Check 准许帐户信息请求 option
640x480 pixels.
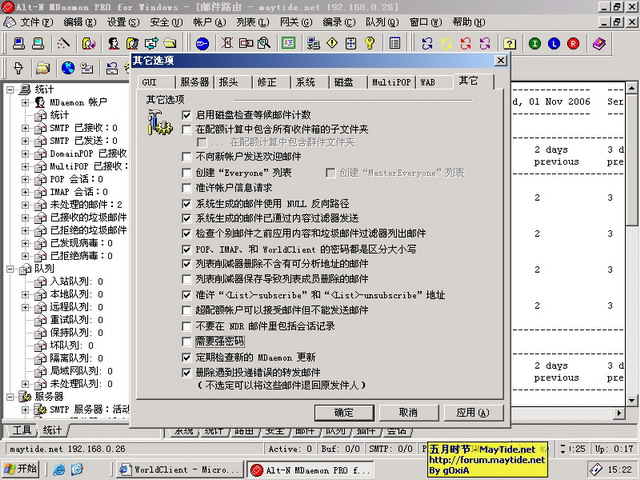(x=187, y=188)
